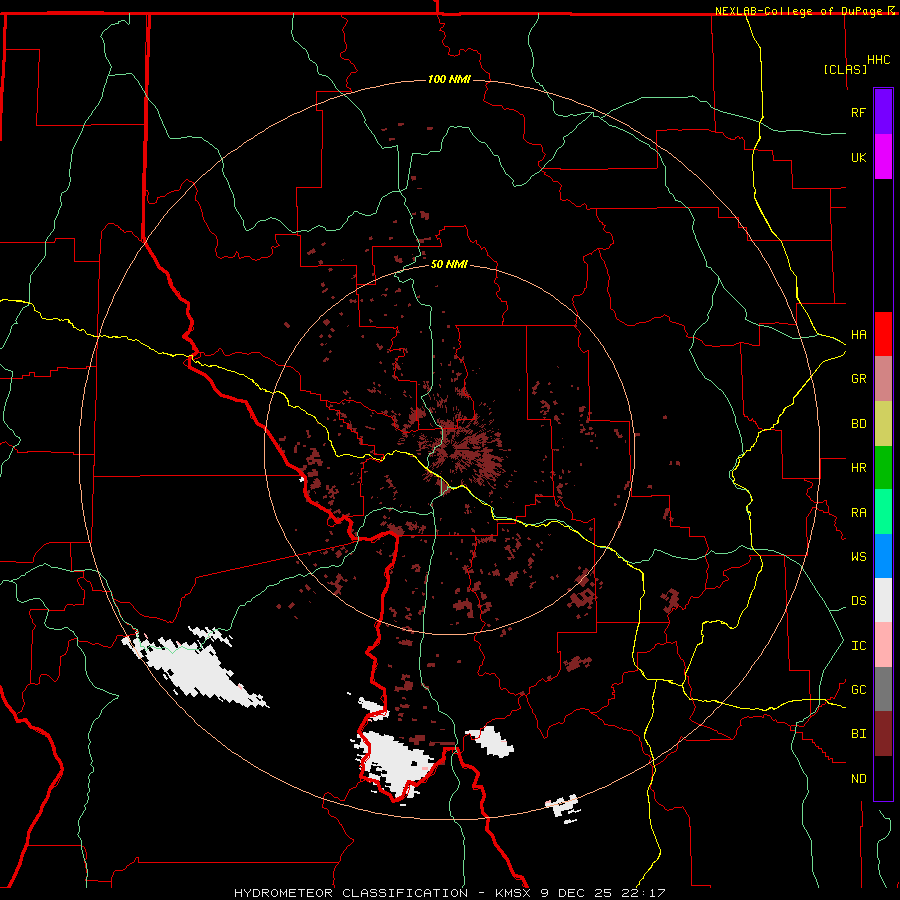Viewport: 900px width, 900px height.
Task: Click the HR legend label
Action: [859, 468]
